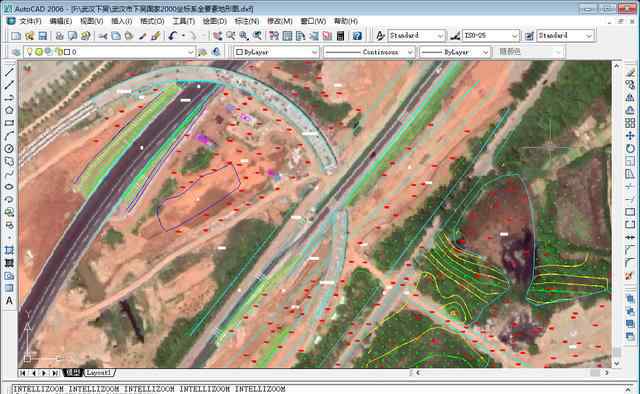
Task: Open the QuickCalc calculator icon
Action: (340, 36)
